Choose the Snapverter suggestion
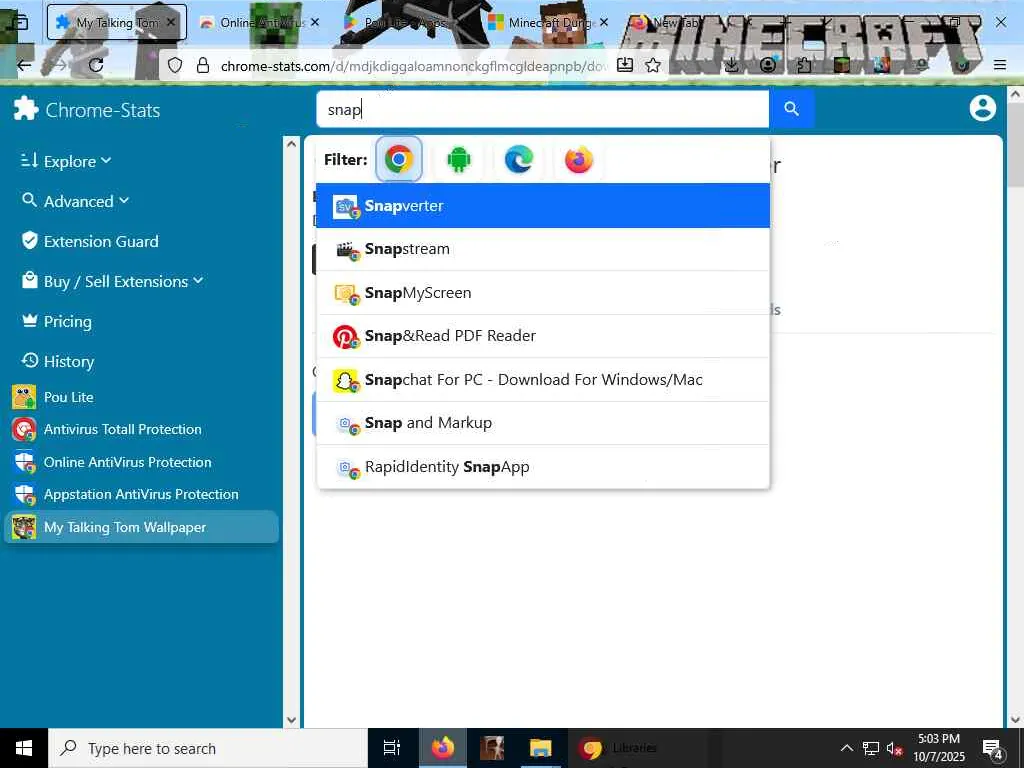 click(543, 206)
